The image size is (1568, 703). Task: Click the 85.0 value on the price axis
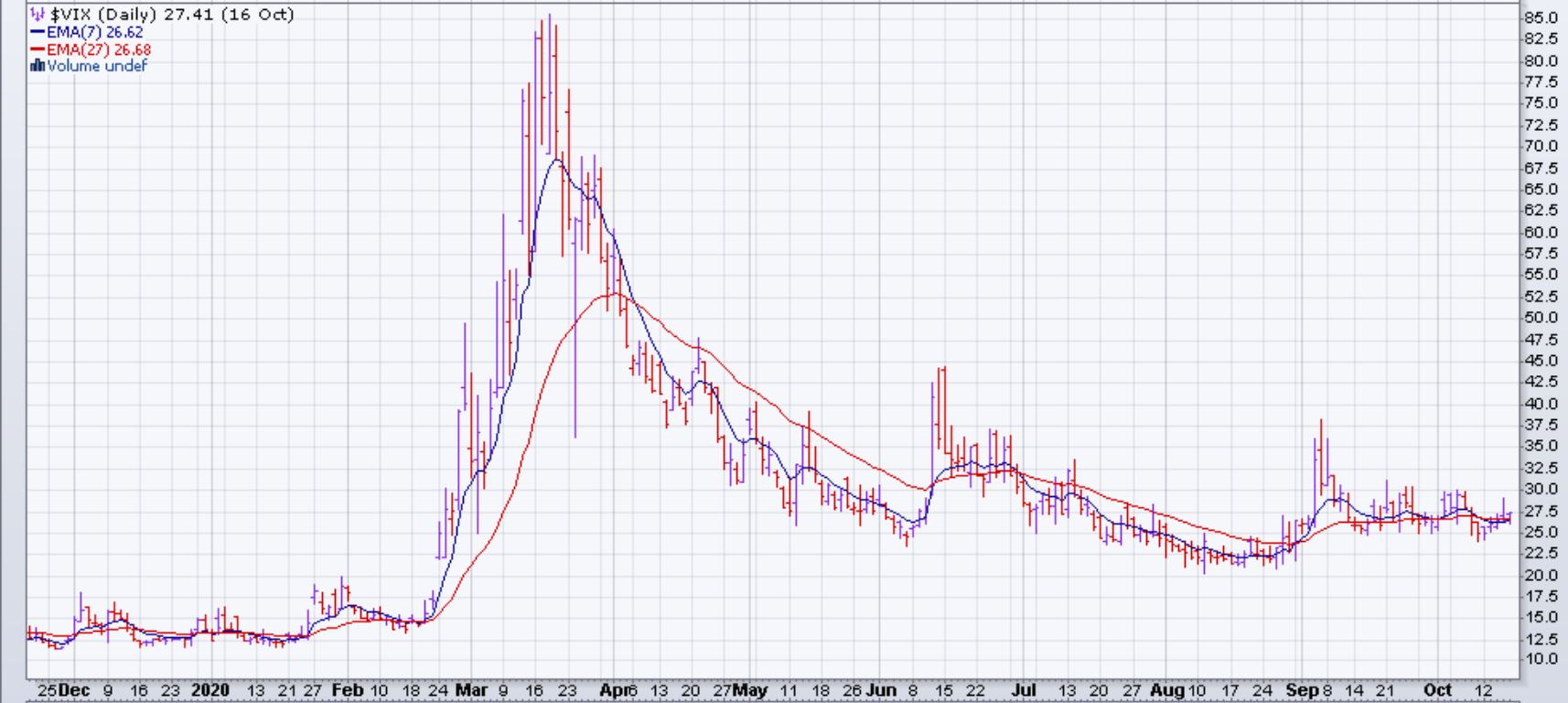coord(1541,18)
